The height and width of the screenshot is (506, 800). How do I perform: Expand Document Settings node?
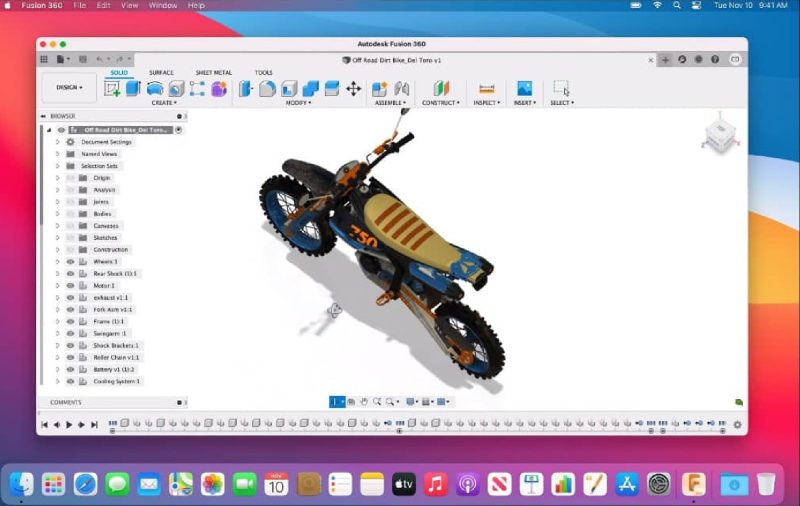pyautogui.click(x=58, y=142)
